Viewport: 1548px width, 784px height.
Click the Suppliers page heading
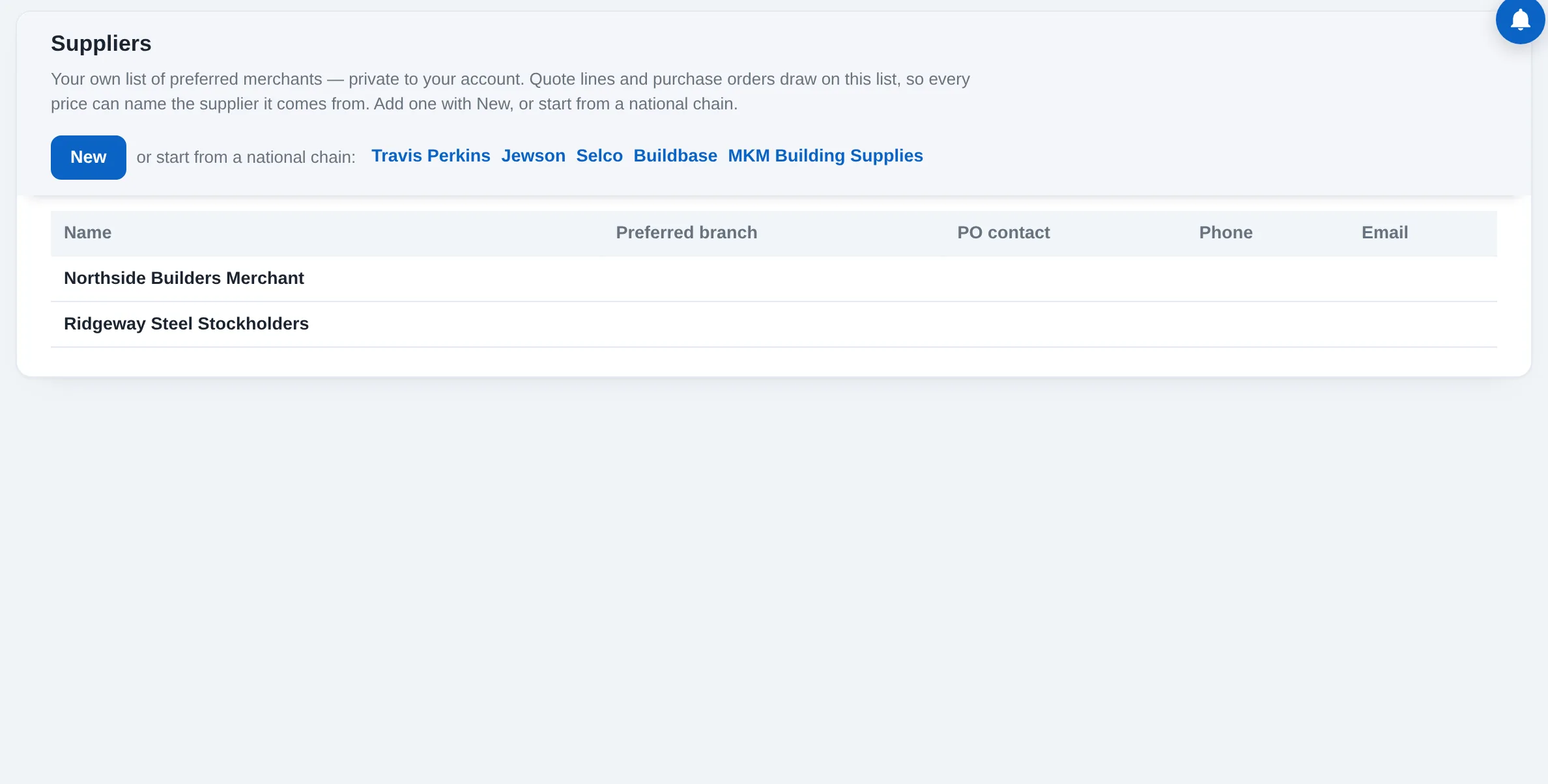tap(101, 44)
